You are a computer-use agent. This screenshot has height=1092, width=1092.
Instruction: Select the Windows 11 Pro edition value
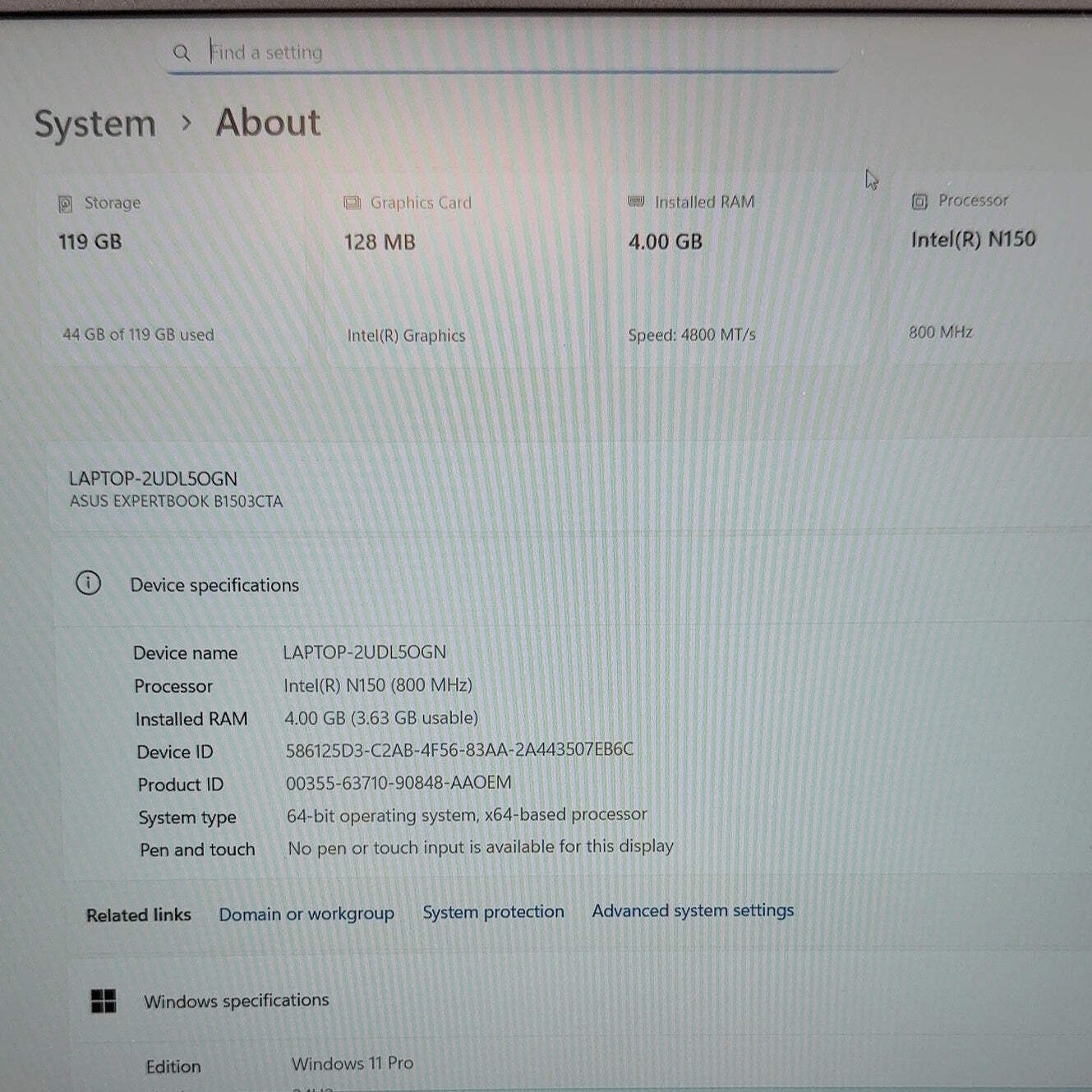click(352, 1063)
